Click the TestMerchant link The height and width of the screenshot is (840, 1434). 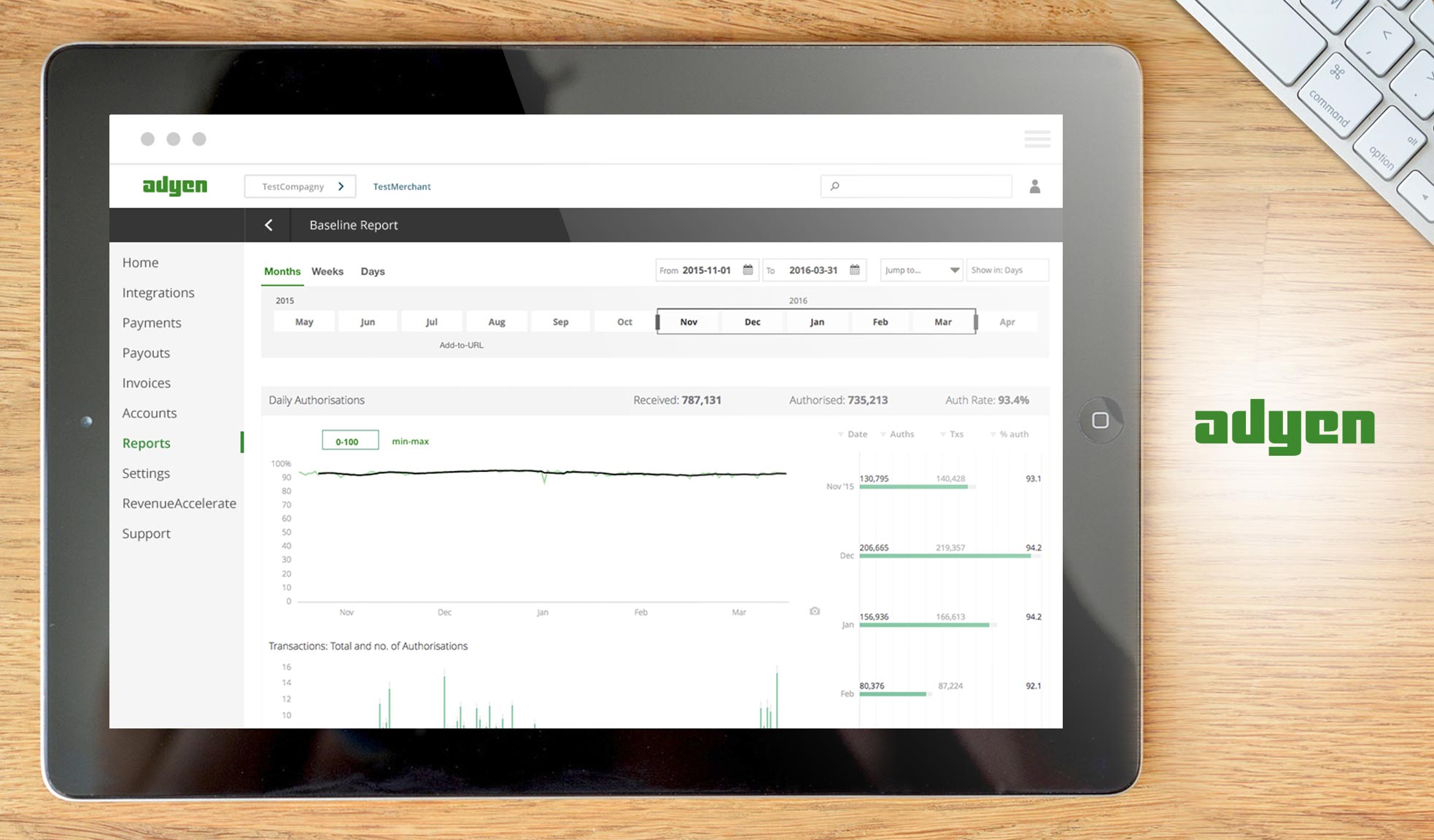[x=402, y=187]
